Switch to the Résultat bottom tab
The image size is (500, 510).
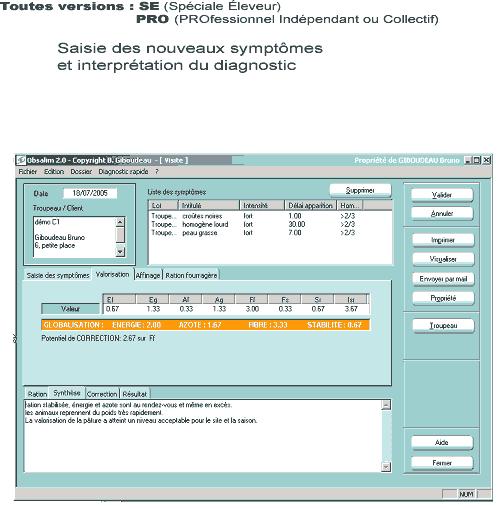tap(135, 394)
